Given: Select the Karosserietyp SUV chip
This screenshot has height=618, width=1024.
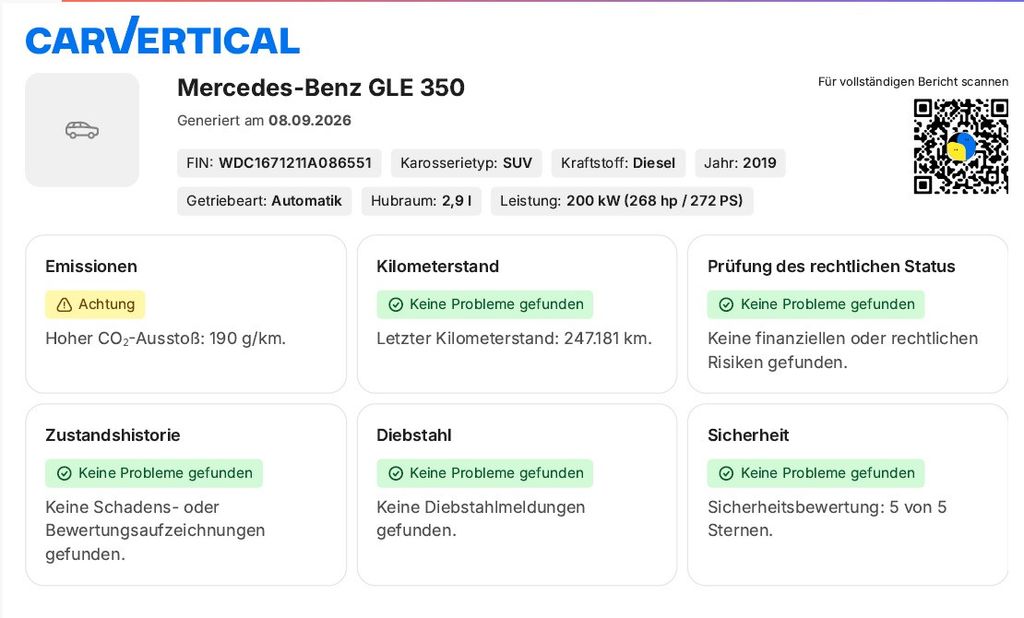Looking at the screenshot, I should click(466, 163).
